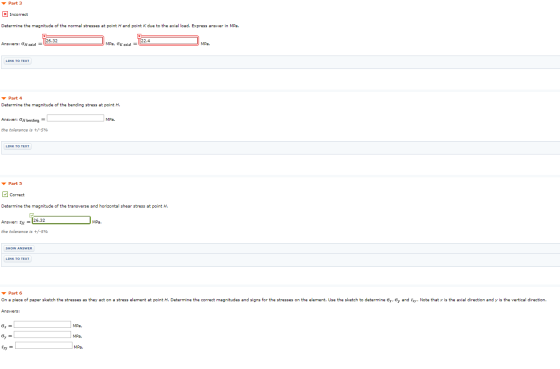This screenshot has height=369, width=560.
Task: Edit the point K axial stress input
Action: 169,41
